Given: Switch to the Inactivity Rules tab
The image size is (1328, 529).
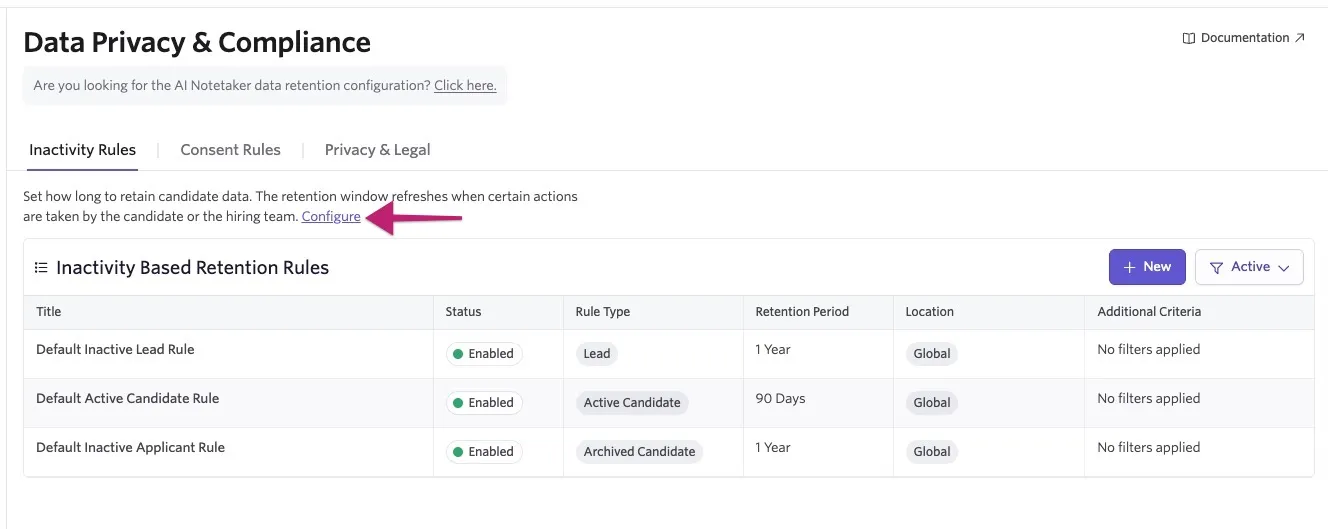Looking at the screenshot, I should click(83, 150).
